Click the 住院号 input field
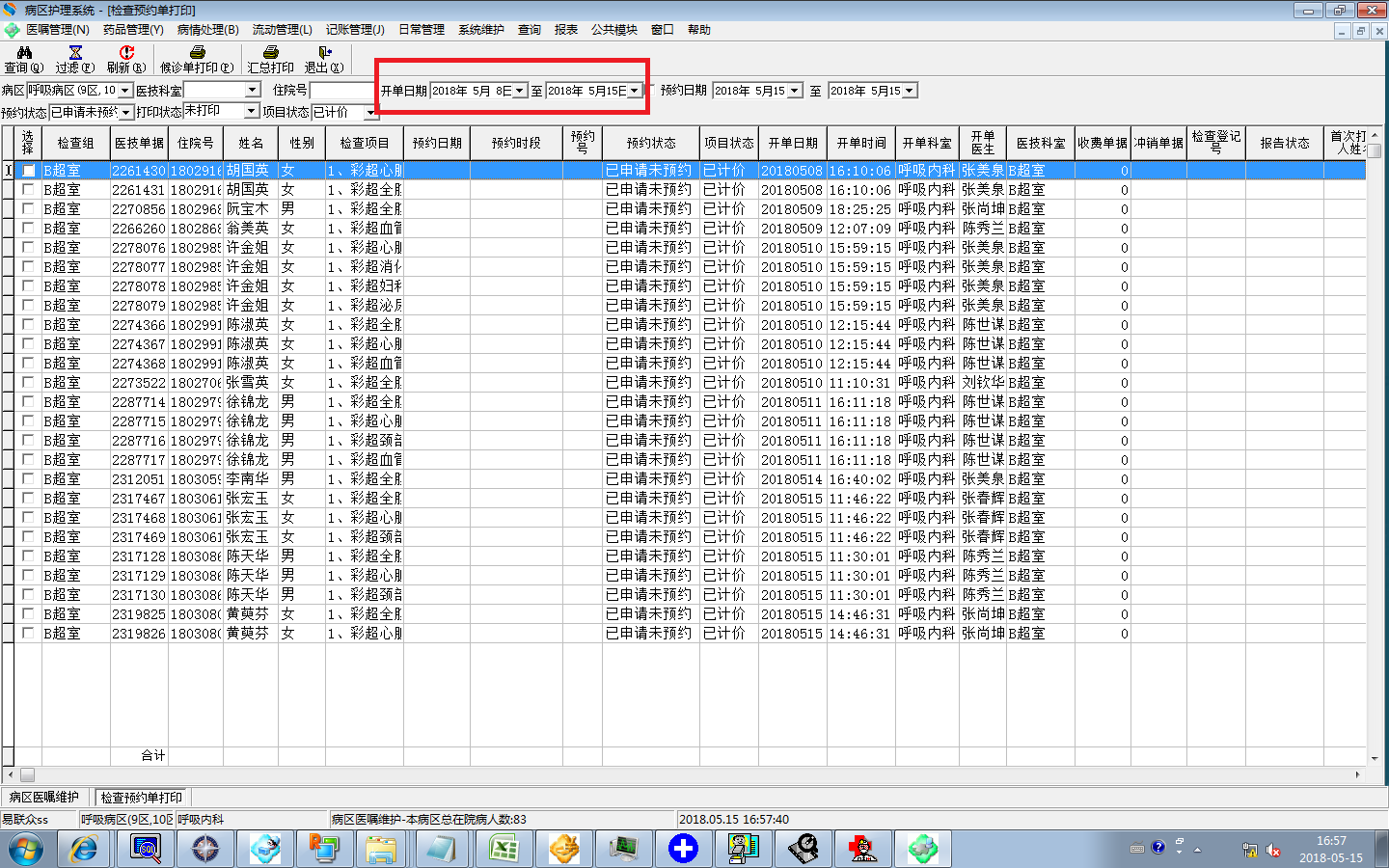This screenshot has width=1389, height=868. tap(342, 91)
